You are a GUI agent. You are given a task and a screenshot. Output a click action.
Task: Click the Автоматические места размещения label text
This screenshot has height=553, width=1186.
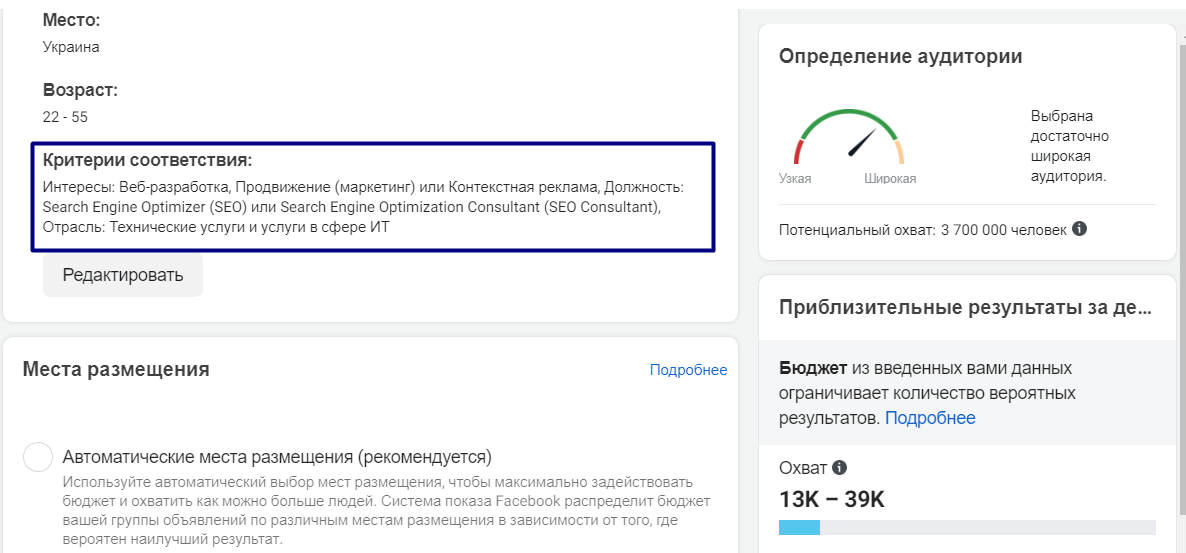(277, 458)
